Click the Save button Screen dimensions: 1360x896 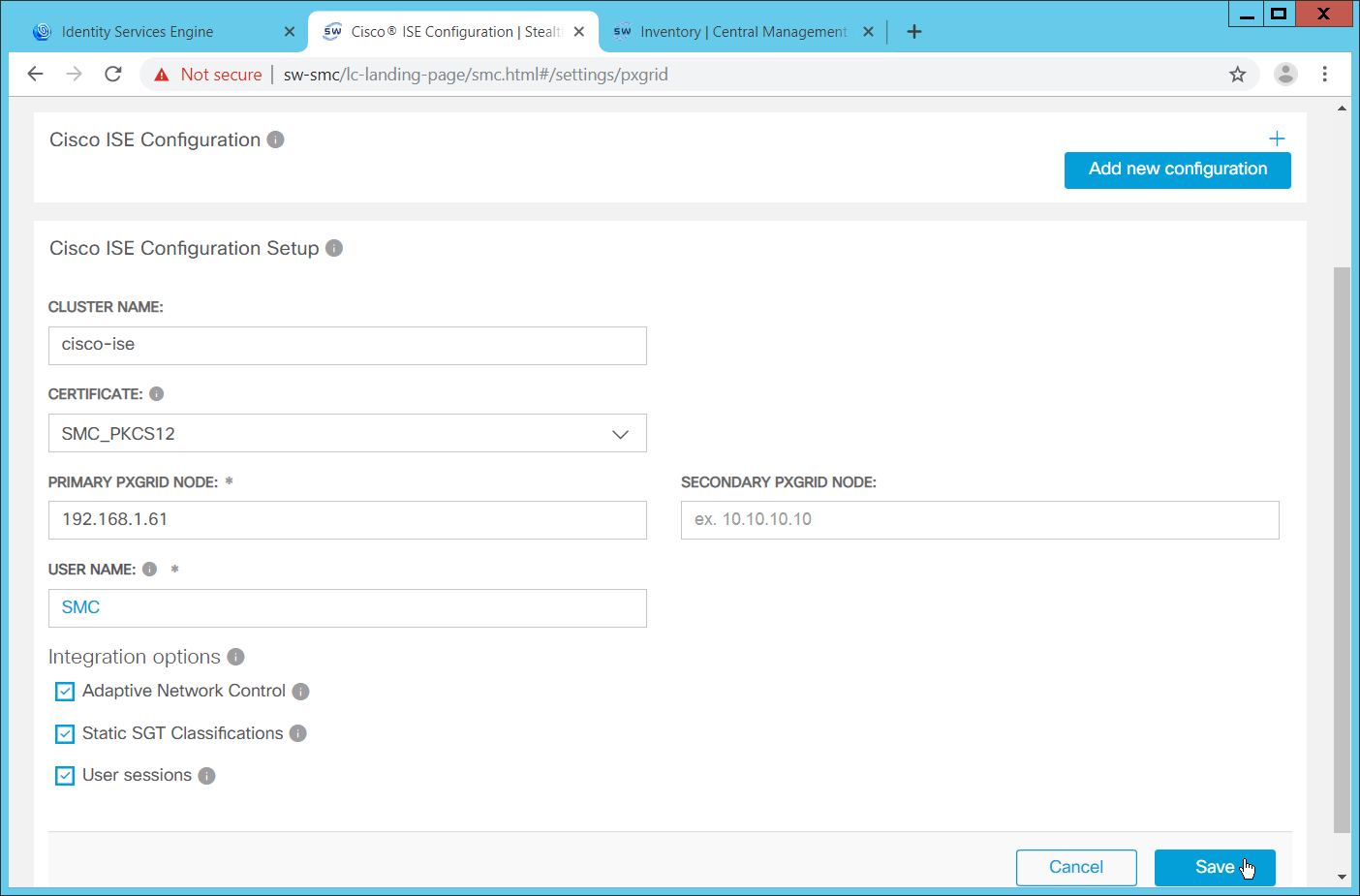coord(1214,867)
